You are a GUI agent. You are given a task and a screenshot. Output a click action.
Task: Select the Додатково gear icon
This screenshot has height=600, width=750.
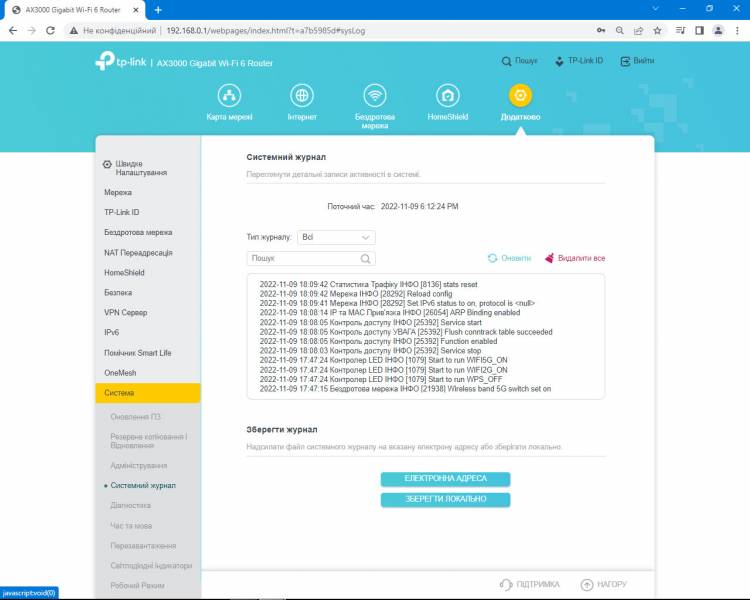520,96
